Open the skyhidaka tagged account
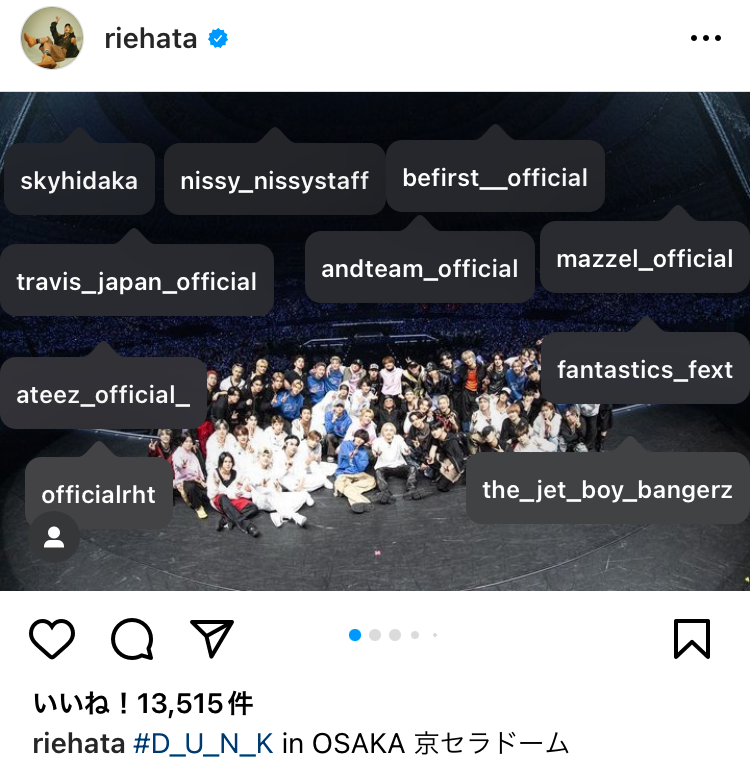Viewport: 750px width, 771px height. coord(79,180)
